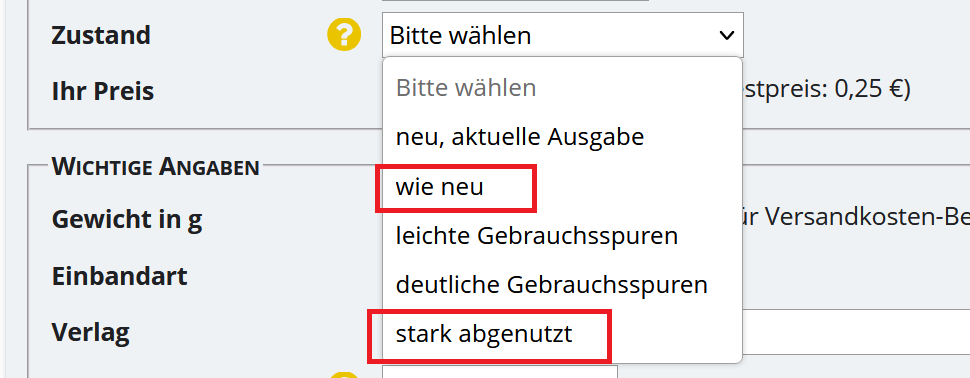Open the Zustand combo box showing Bitte wählen
This screenshot has height=378, width=970.
pyautogui.click(x=563, y=35)
